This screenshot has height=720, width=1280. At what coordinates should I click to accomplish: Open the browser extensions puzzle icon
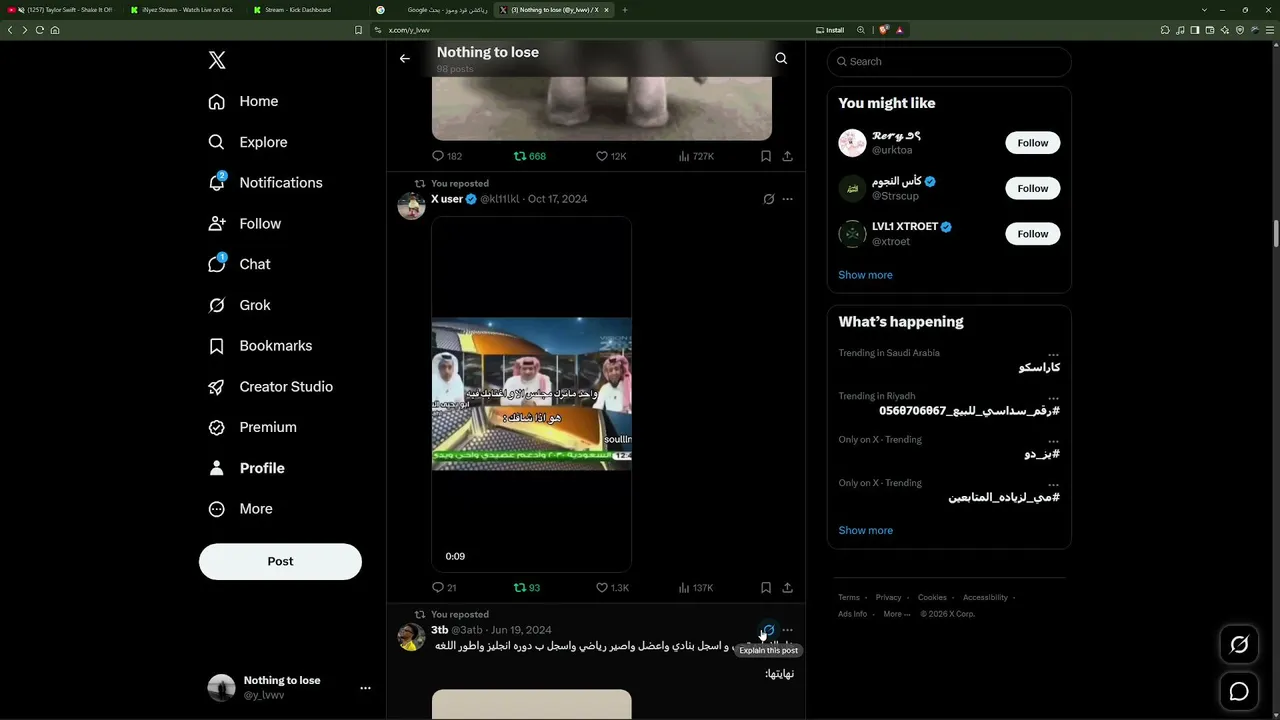point(1164,30)
